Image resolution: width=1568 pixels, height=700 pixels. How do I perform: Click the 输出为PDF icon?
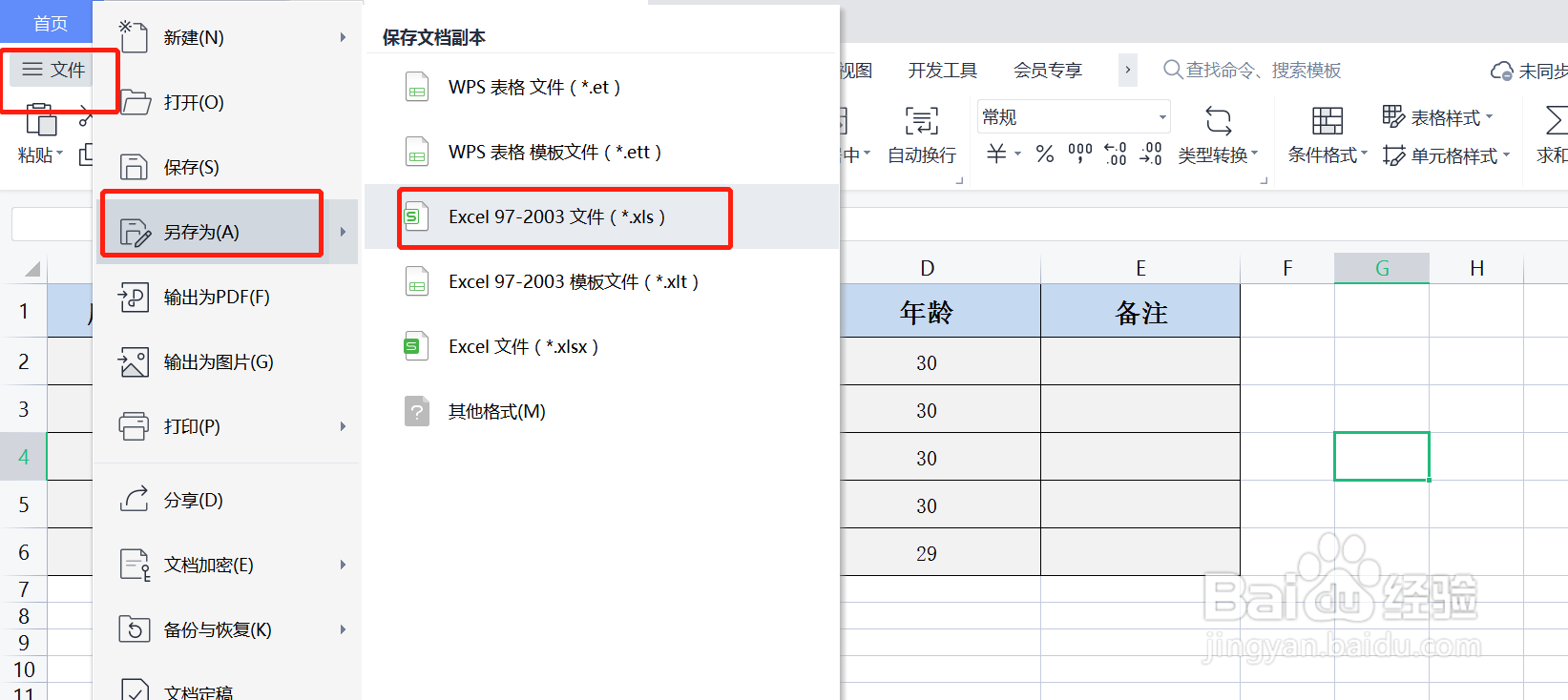(133, 298)
